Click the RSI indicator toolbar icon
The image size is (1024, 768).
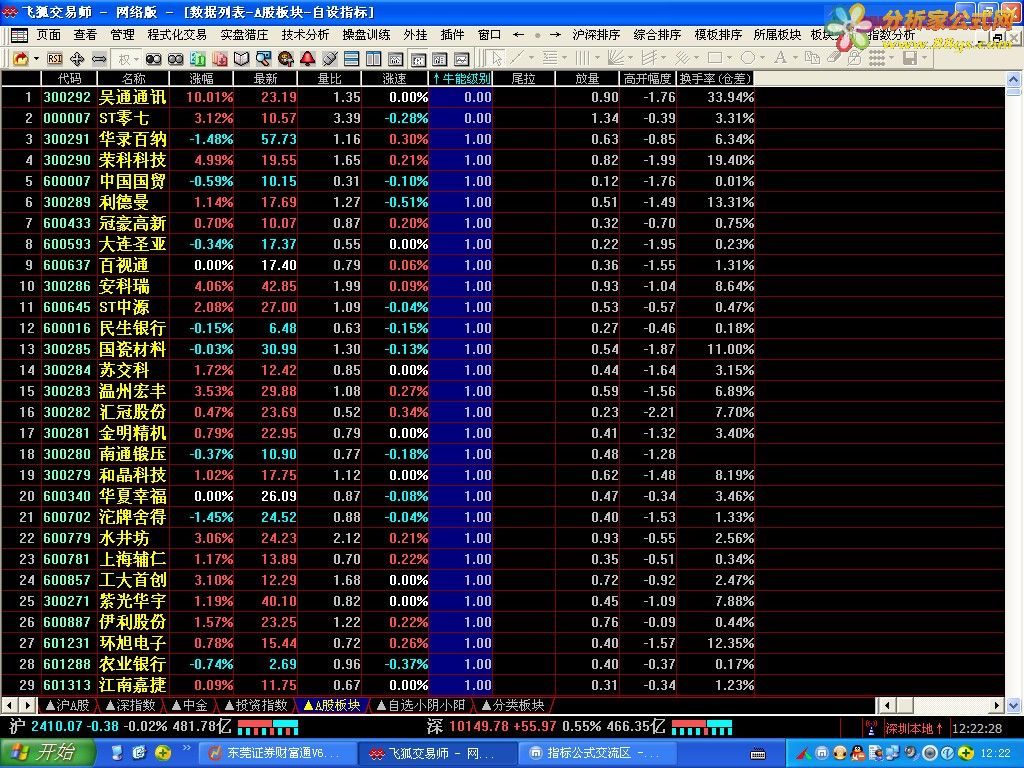coord(55,59)
